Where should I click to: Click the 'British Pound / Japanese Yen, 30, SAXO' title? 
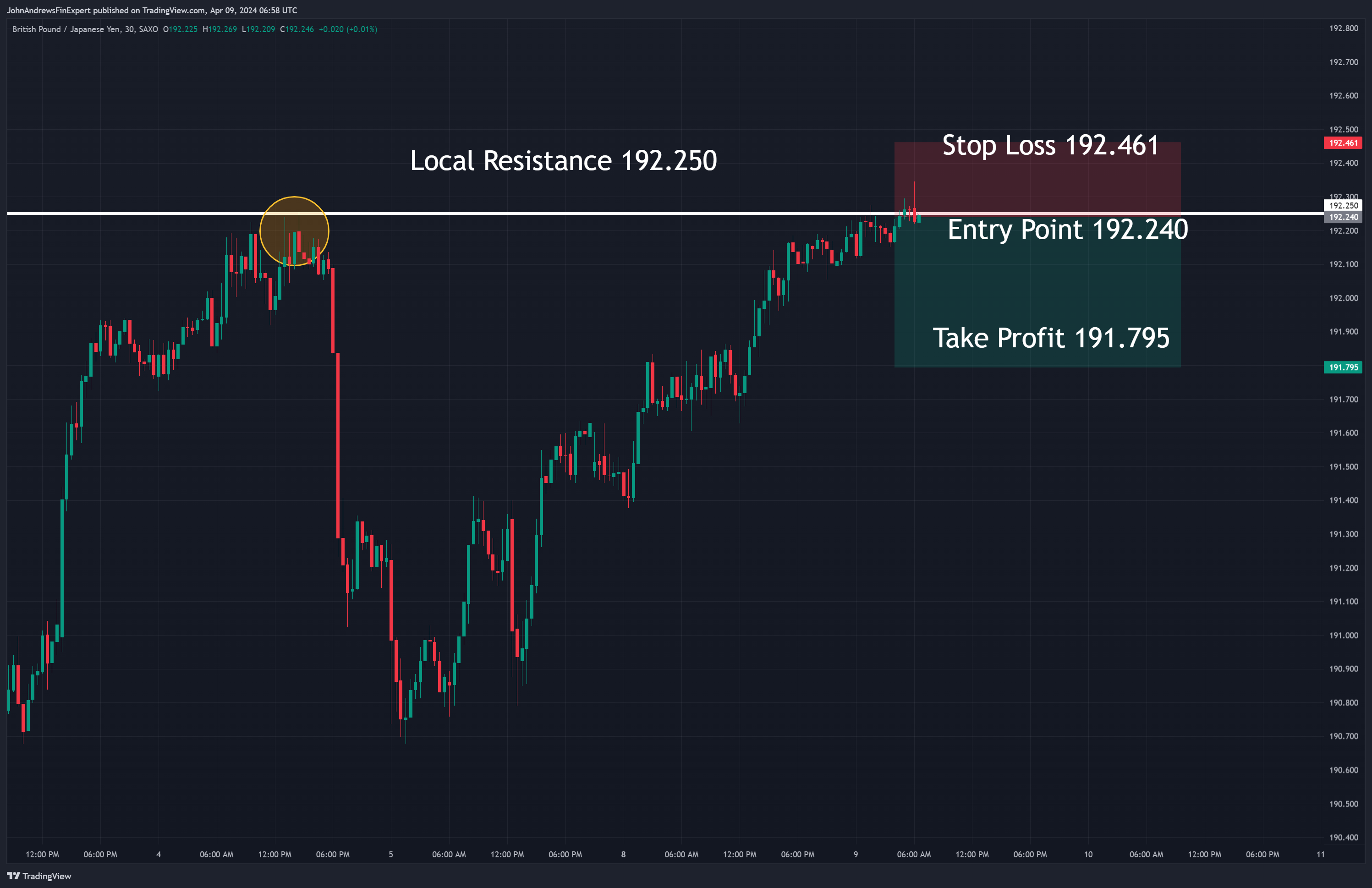85,29
